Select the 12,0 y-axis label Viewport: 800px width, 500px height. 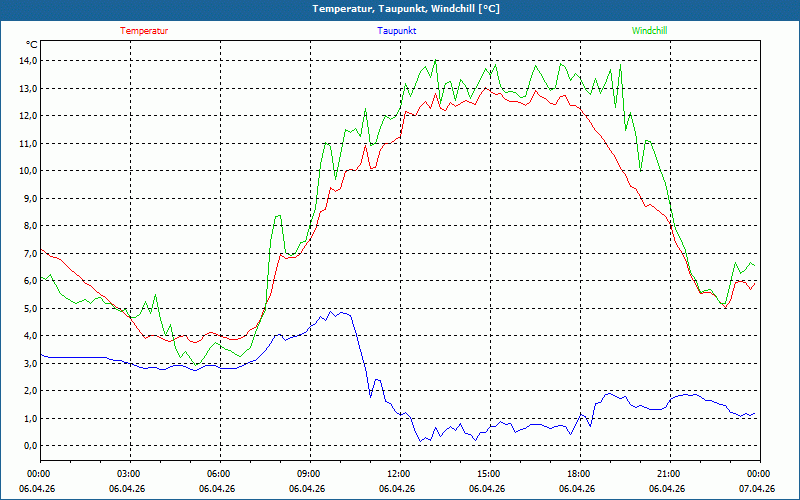(x=27, y=116)
